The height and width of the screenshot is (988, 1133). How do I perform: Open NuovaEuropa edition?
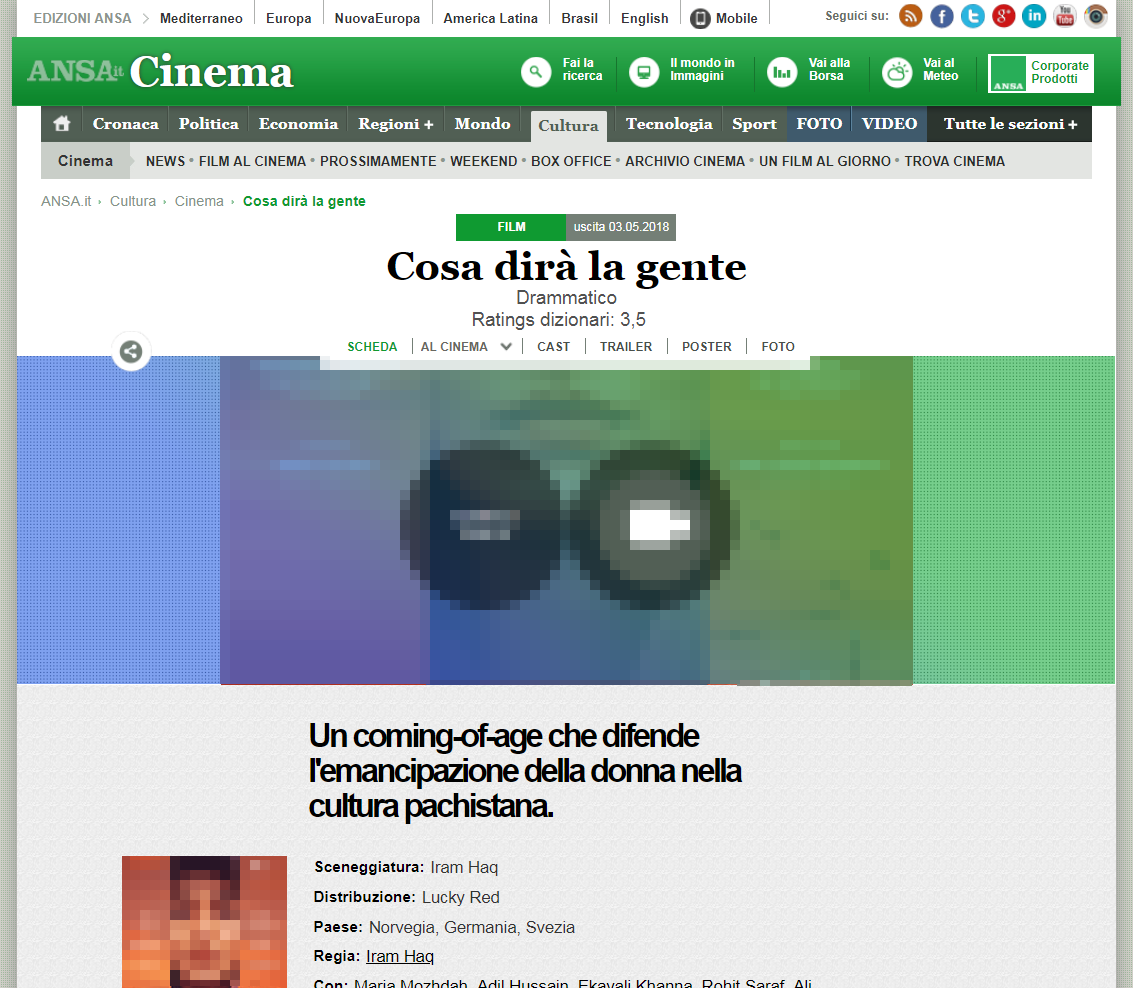(x=377, y=18)
